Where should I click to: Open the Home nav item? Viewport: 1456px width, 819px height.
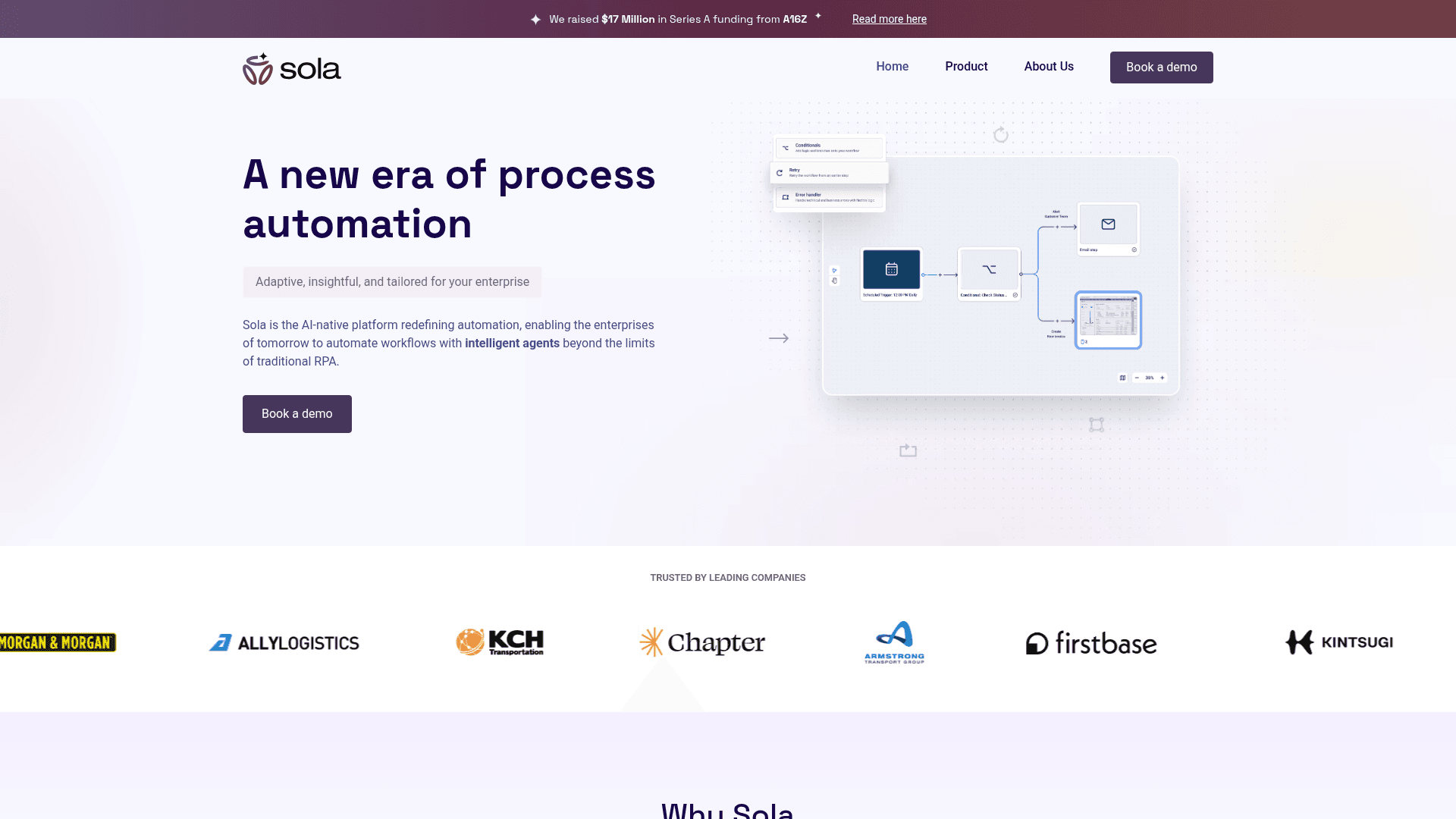click(892, 67)
